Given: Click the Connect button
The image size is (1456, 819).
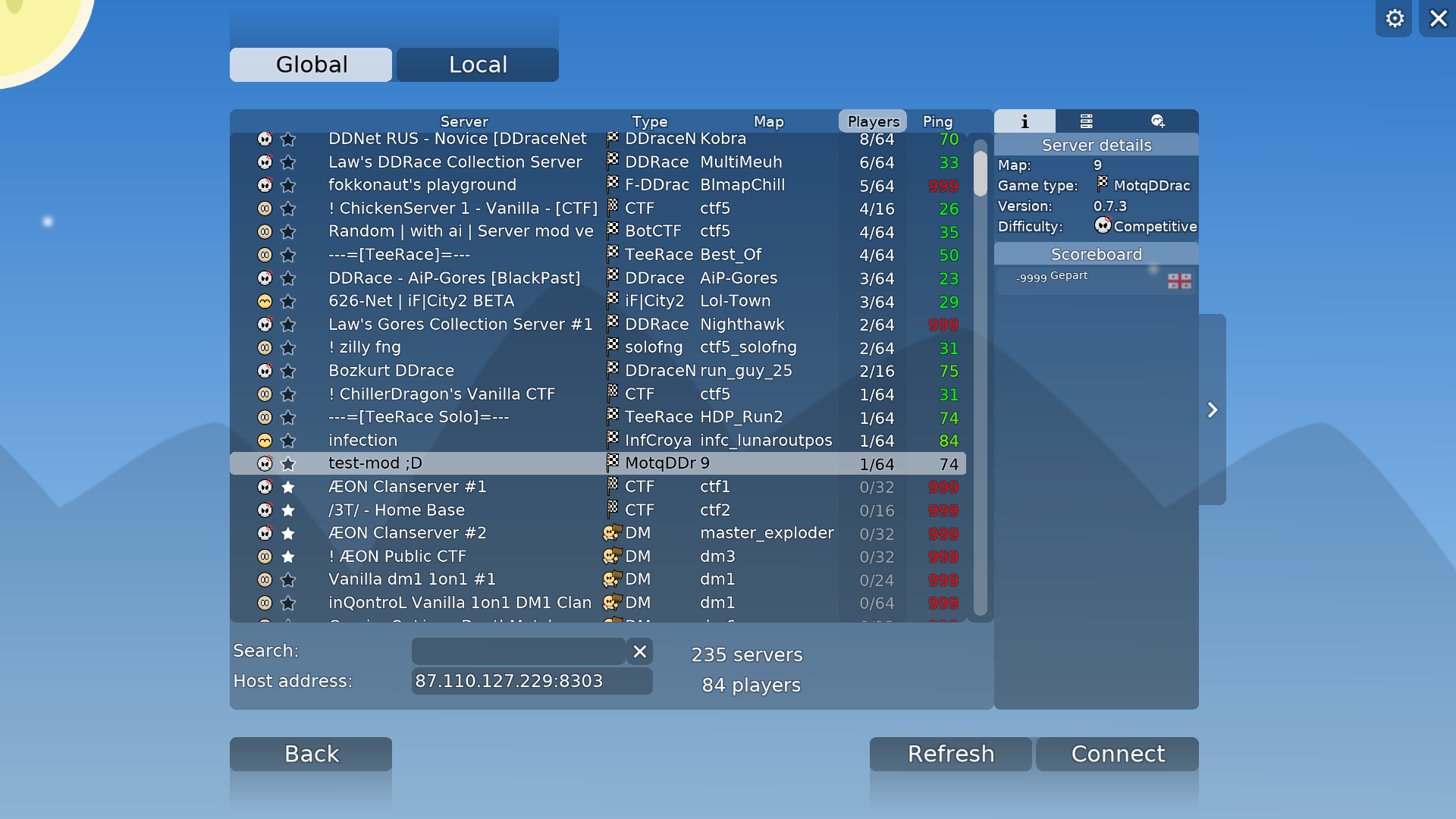Looking at the screenshot, I should point(1117,754).
